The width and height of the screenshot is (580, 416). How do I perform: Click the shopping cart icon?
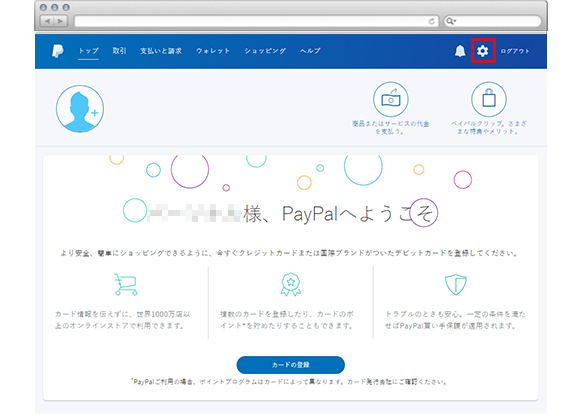[126, 284]
